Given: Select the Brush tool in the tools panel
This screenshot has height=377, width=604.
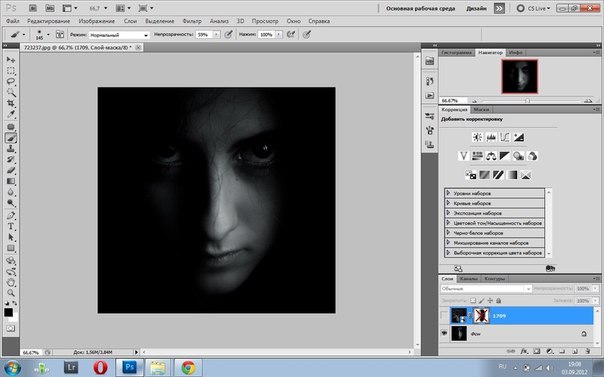Looking at the screenshot, I should pyautogui.click(x=11, y=138).
